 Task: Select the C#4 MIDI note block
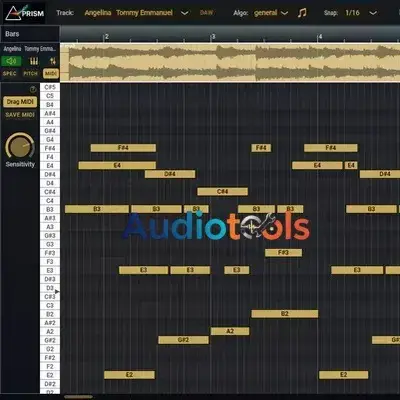point(222,192)
